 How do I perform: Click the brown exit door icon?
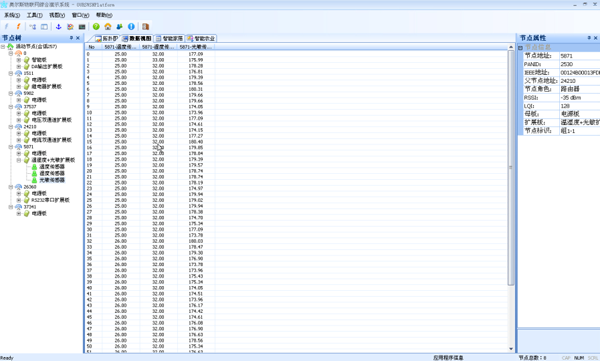145,26
